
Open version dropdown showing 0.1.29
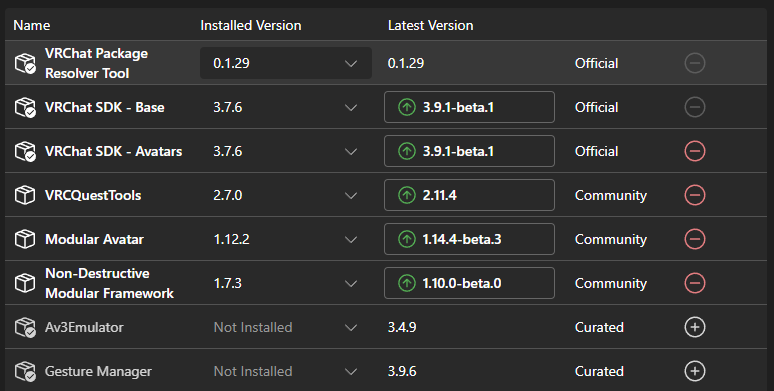(x=286, y=63)
